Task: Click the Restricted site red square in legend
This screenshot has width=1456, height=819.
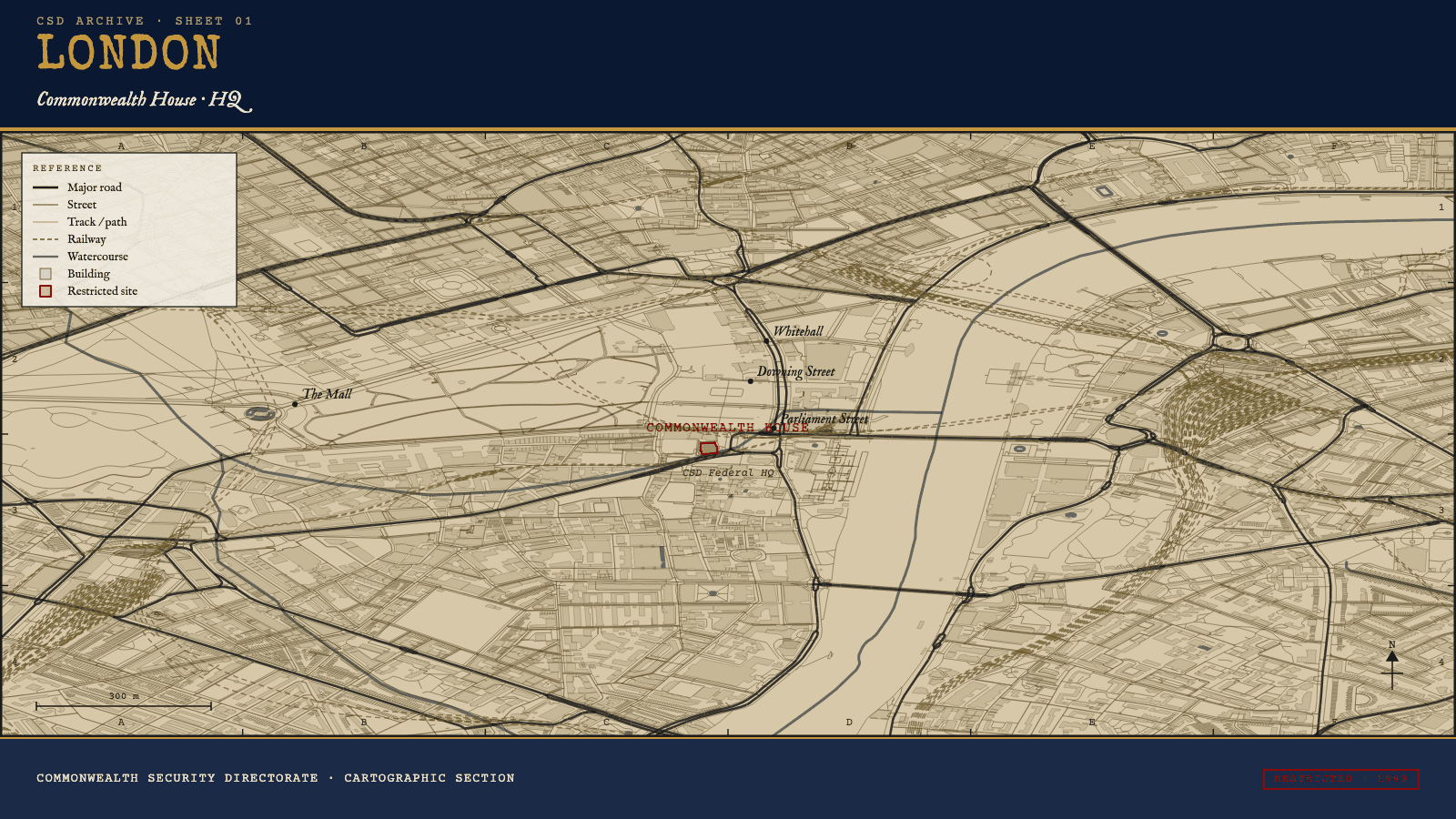Action: (x=45, y=291)
